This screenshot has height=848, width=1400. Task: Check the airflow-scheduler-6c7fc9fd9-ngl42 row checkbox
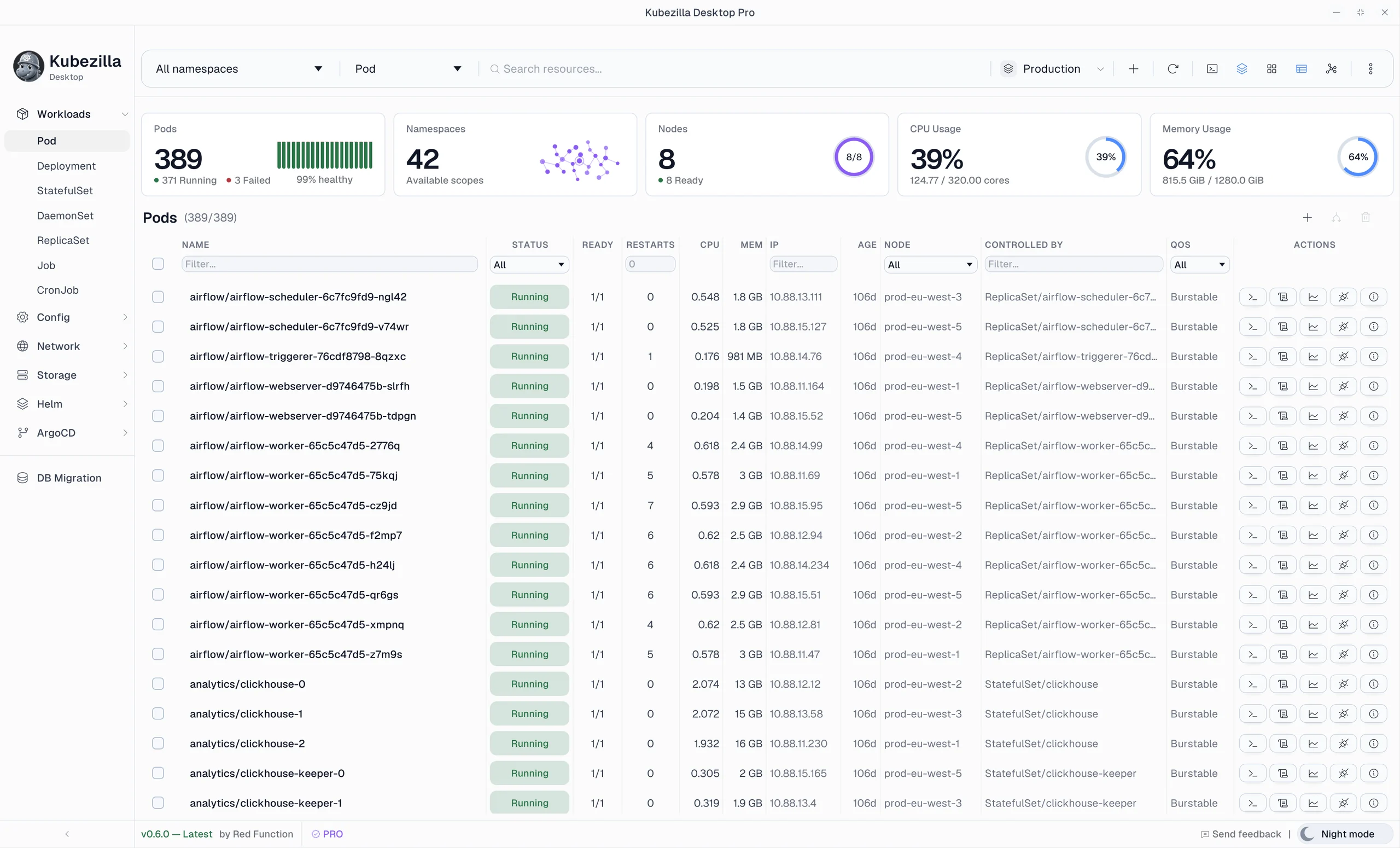[x=158, y=297]
